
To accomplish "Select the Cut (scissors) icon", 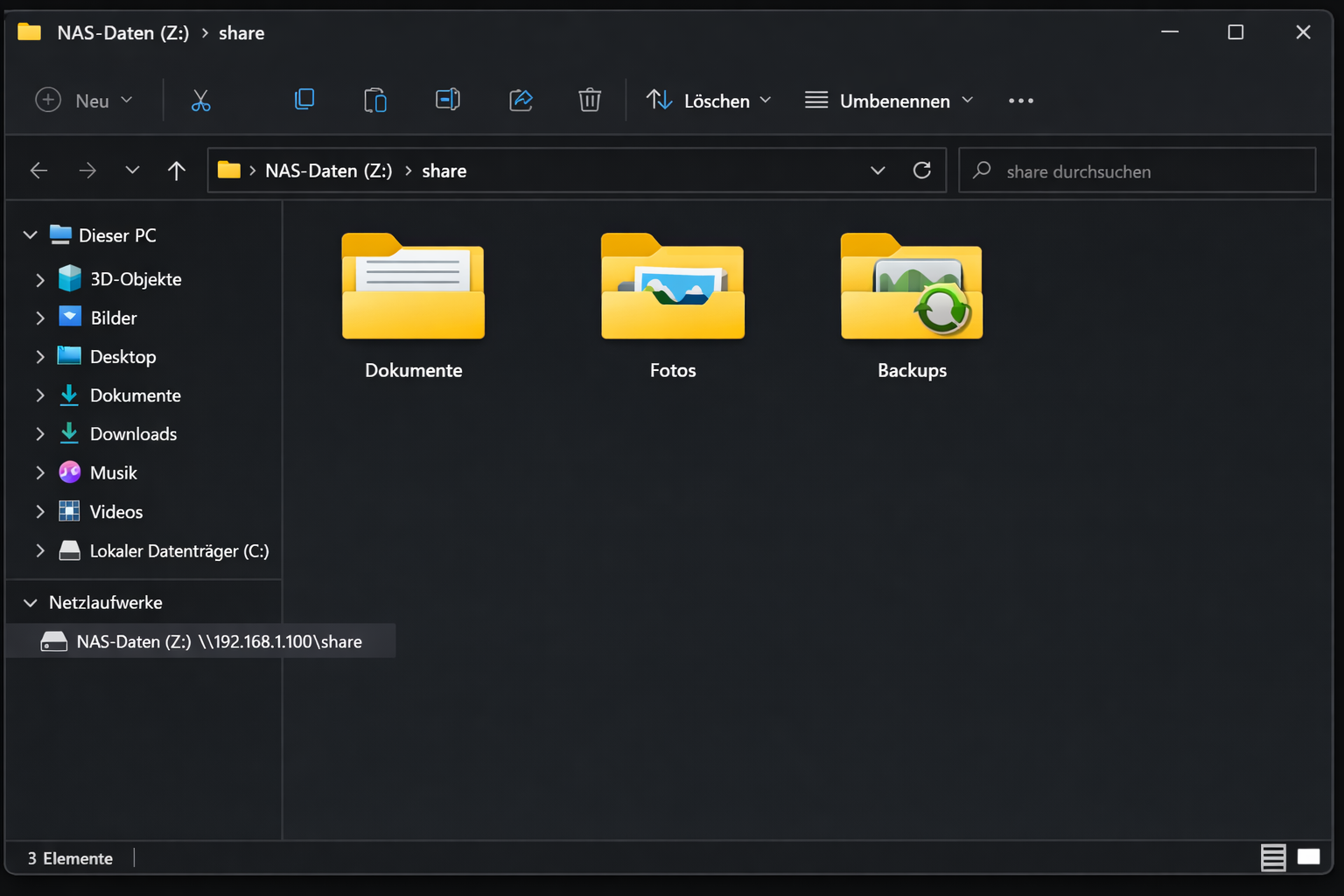I will point(200,100).
